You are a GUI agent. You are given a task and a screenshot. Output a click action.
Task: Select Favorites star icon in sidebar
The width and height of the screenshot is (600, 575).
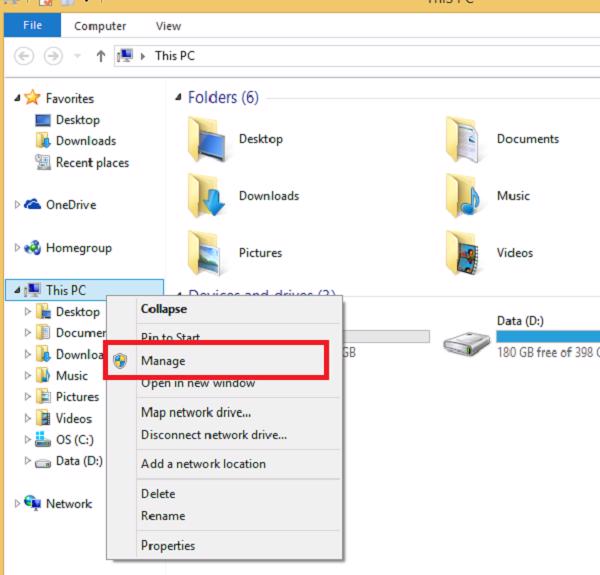click(x=32, y=97)
